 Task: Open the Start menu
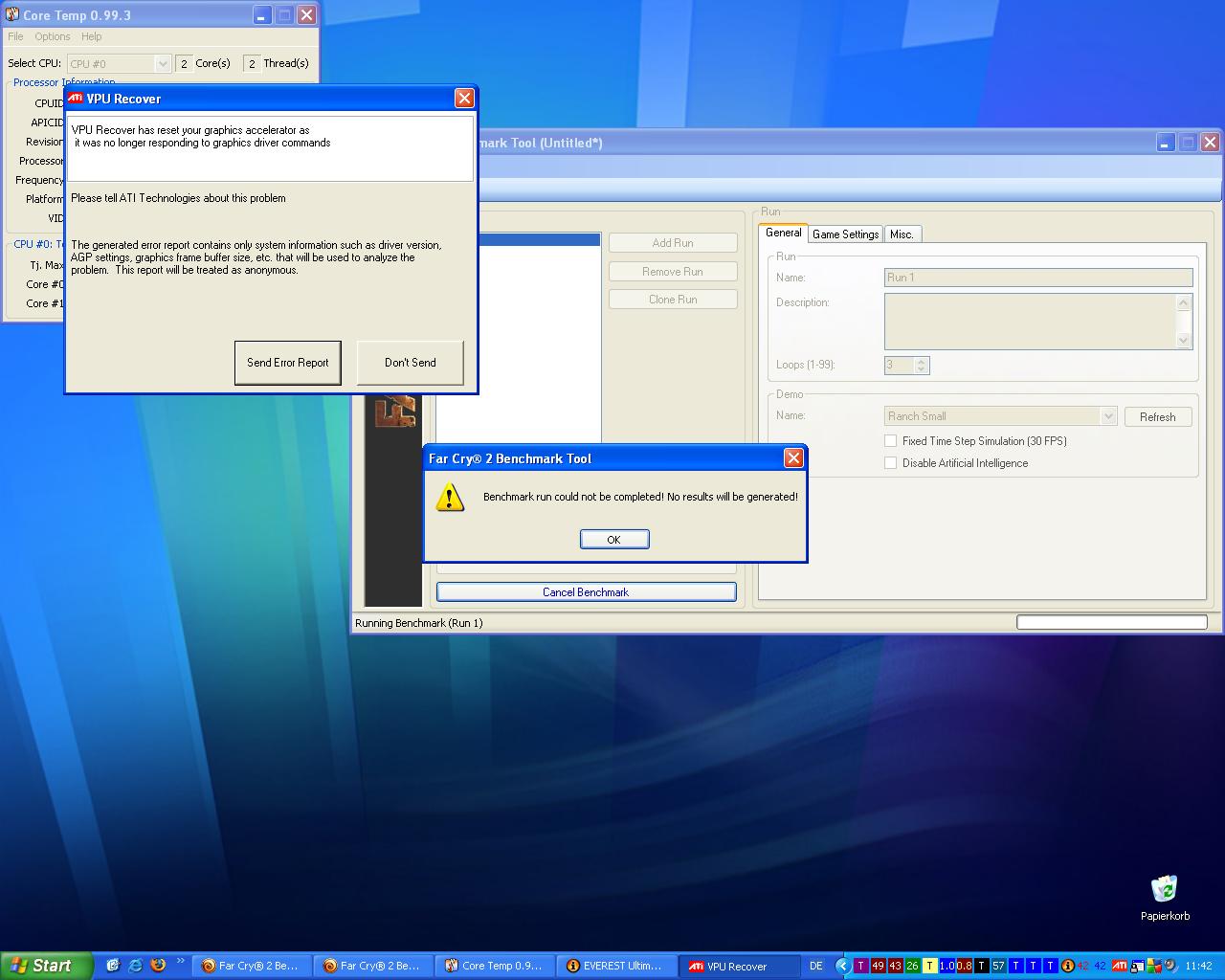point(47,966)
